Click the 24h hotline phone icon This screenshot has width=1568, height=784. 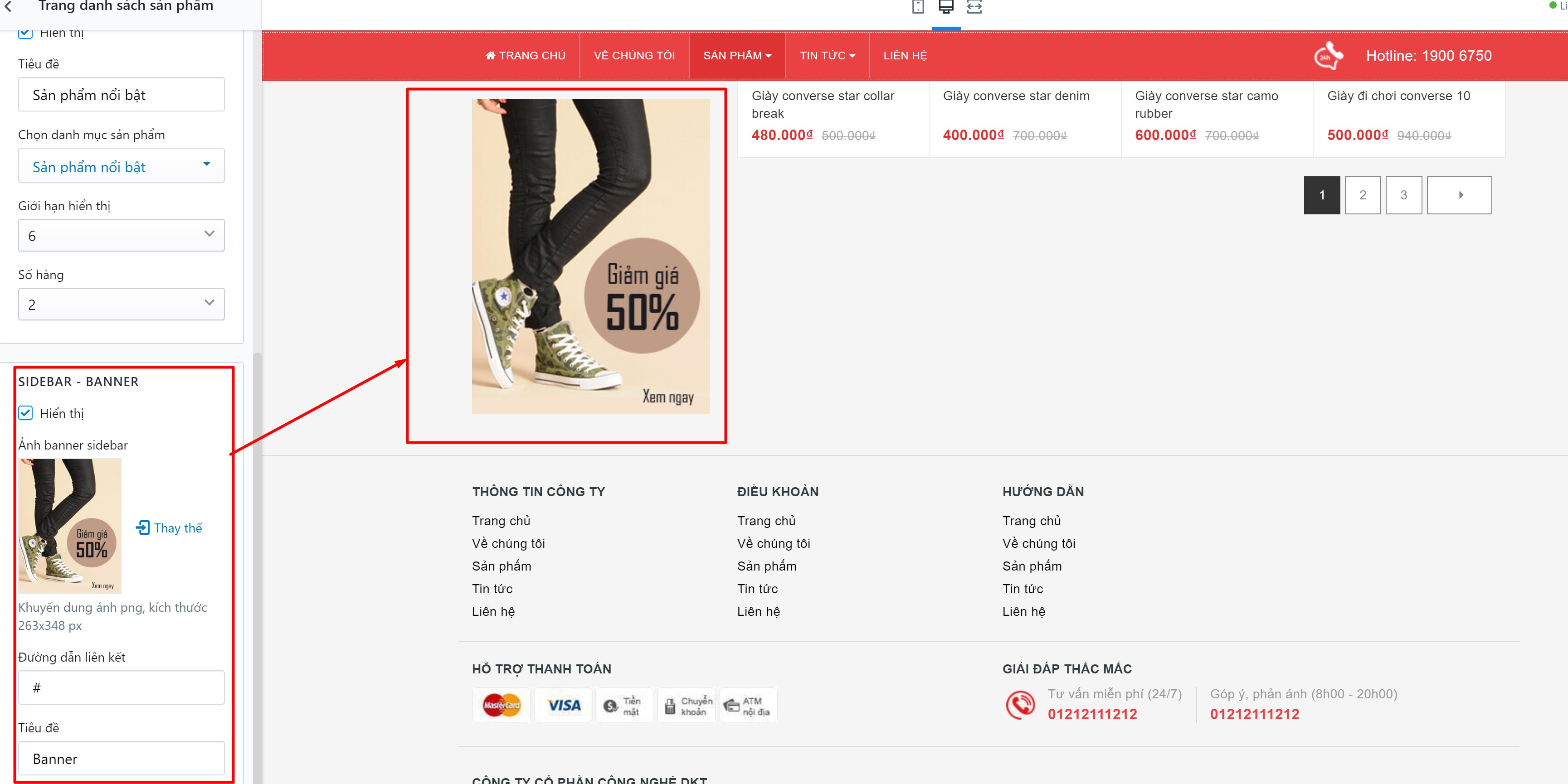pos(1328,56)
